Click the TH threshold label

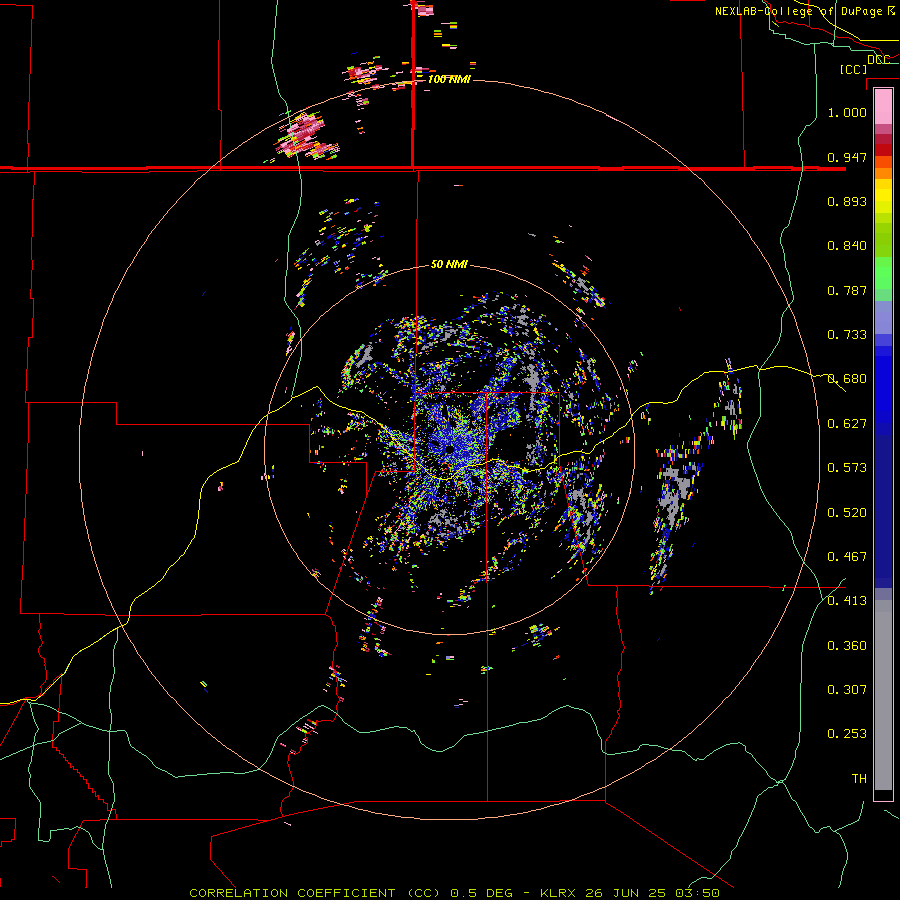(859, 779)
